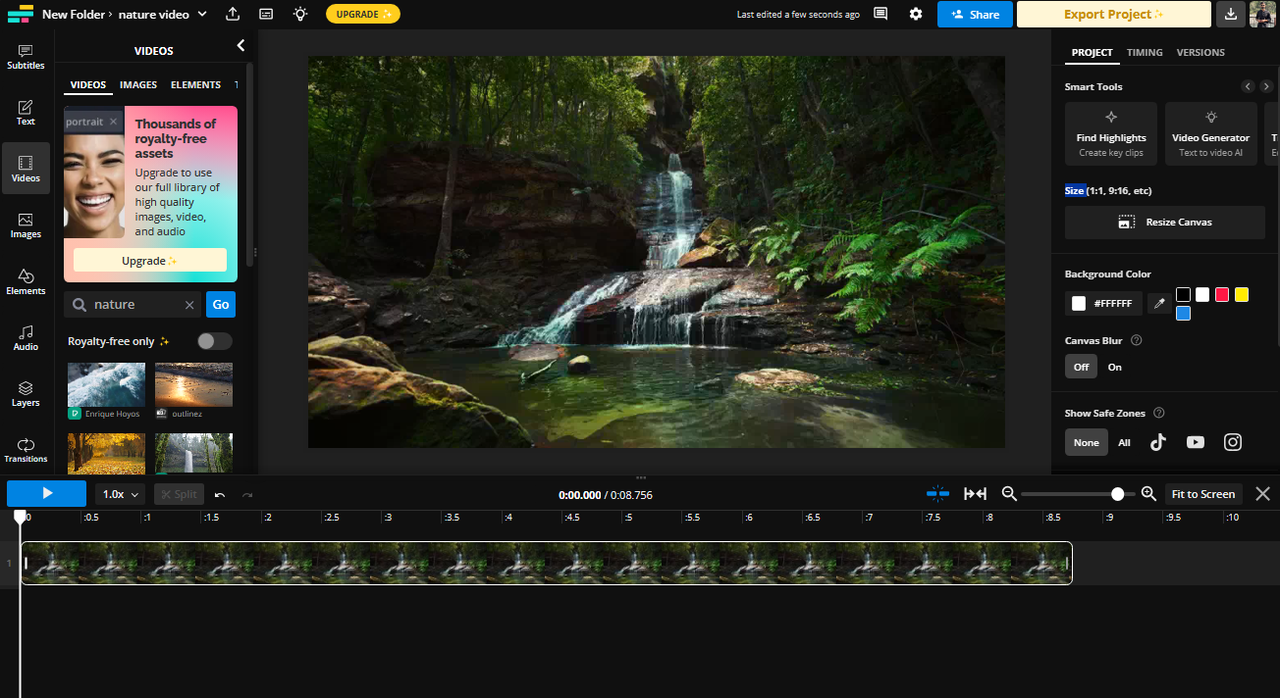Viewport: 1280px width, 698px height.
Task: Click the undo arrow in timeline toolbar
Action: (x=220, y=495)
